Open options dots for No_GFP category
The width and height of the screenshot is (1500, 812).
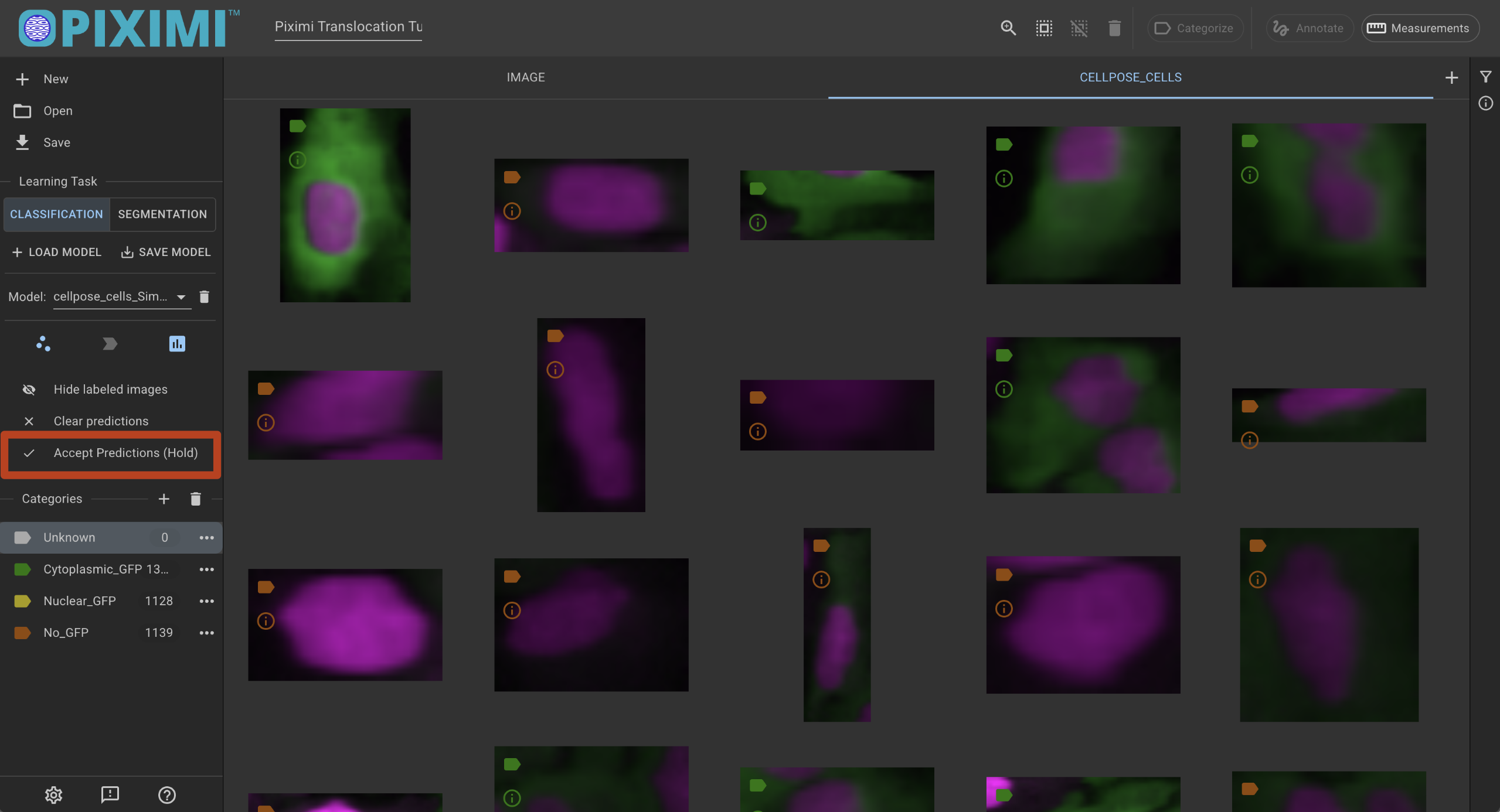click(x=206, y=632)
